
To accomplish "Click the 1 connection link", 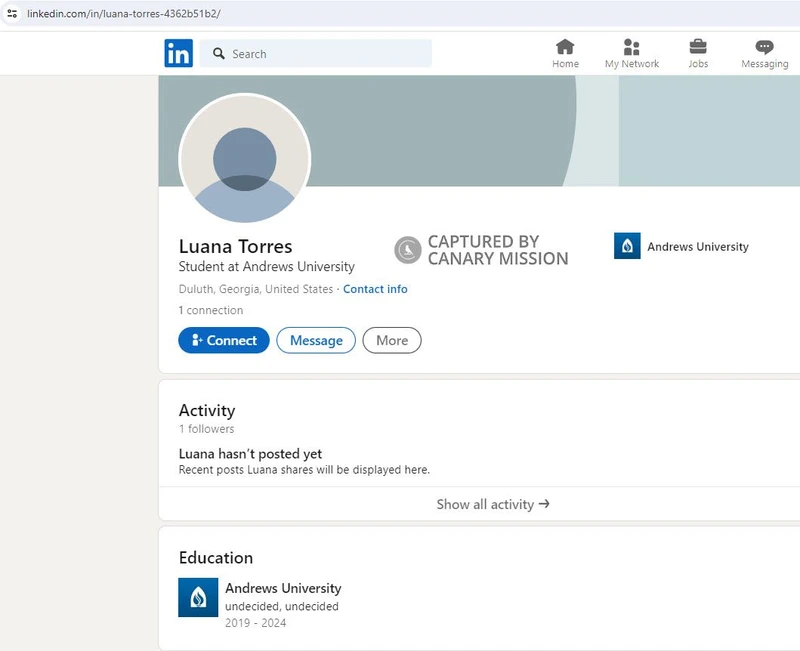I will pyautogui.click(x=212, y=310).
